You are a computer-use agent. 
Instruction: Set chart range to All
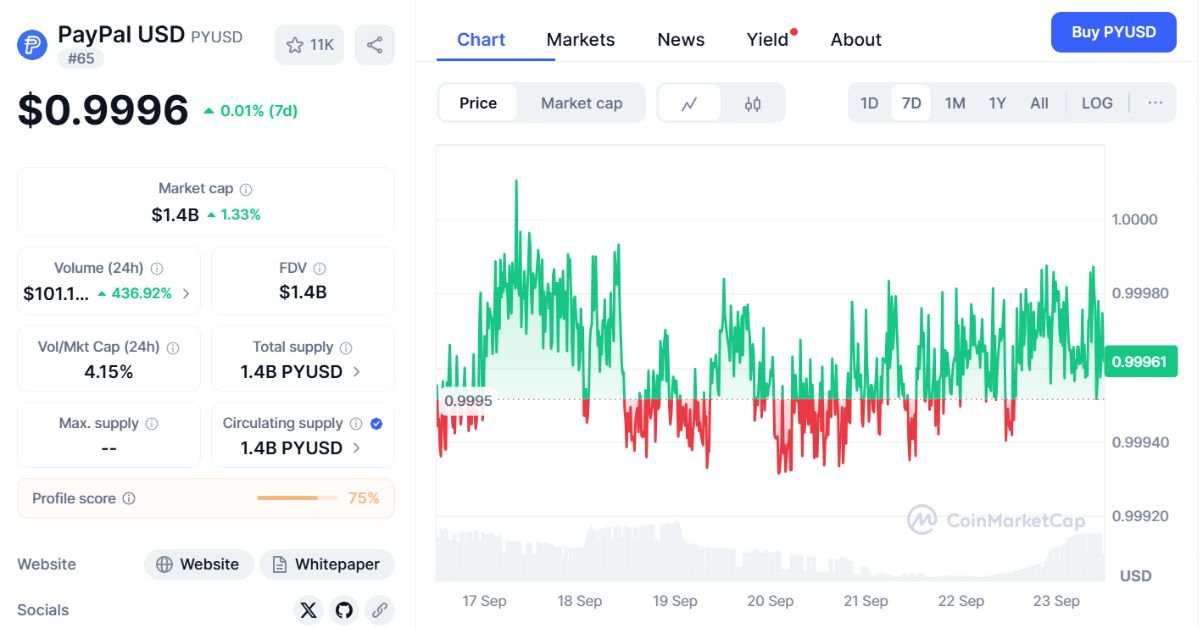click(x=1039, y=103)
